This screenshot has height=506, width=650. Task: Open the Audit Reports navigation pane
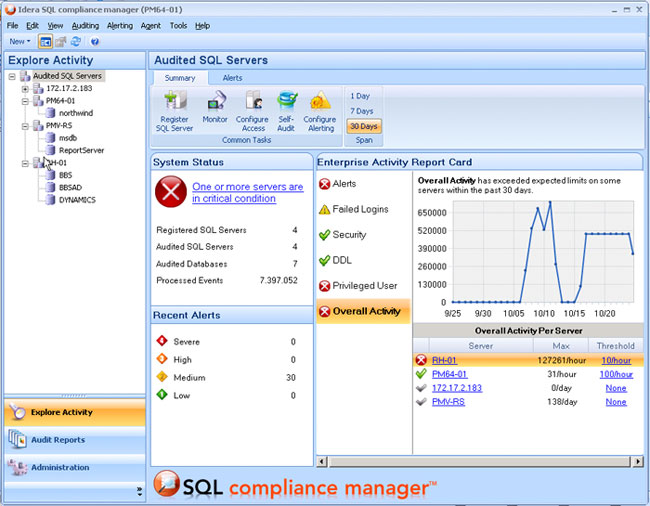75,440
